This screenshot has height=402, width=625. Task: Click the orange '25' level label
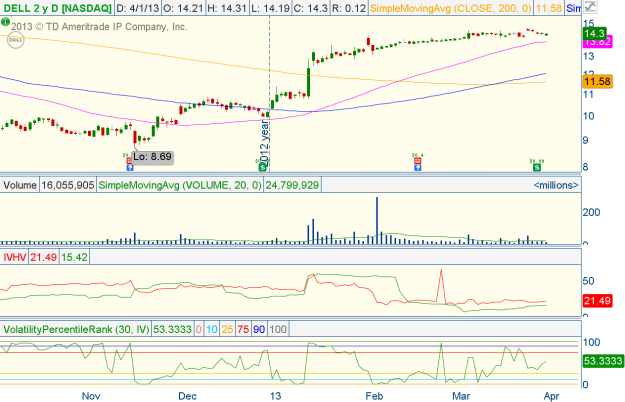[228, 329]
